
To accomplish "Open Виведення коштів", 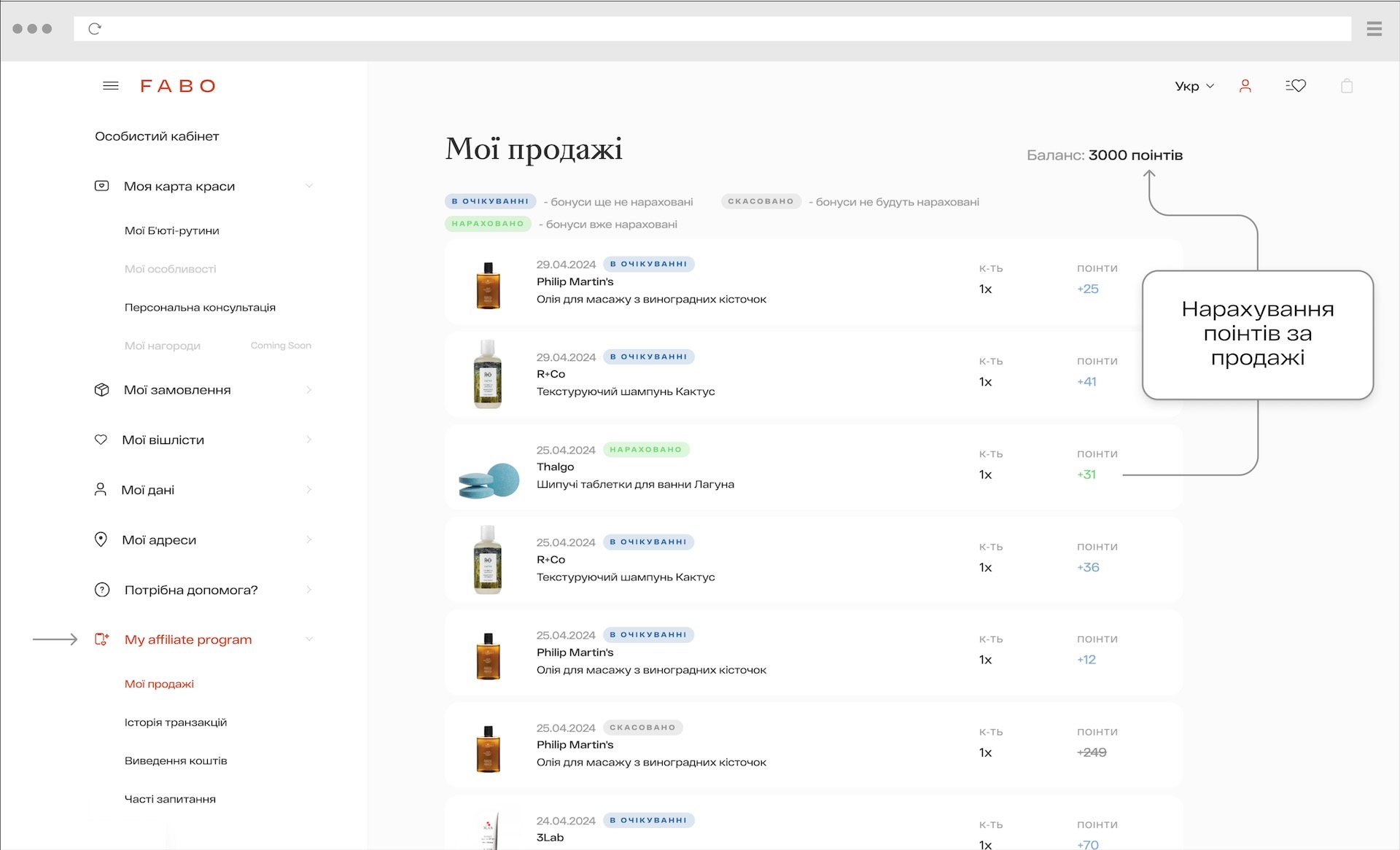I will pos(176,761).
